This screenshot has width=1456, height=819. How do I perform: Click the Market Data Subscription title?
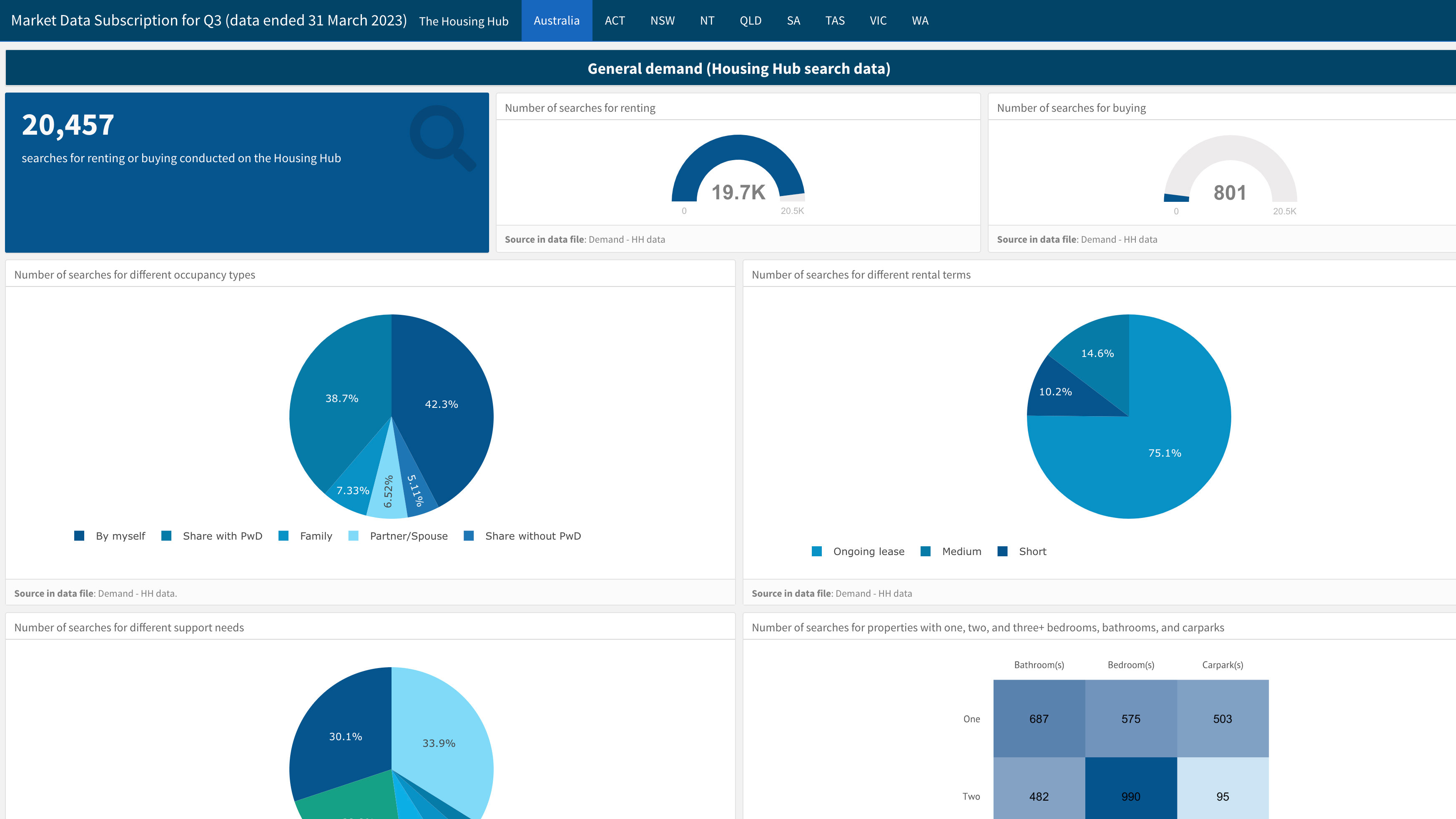[x=208, y=20]
